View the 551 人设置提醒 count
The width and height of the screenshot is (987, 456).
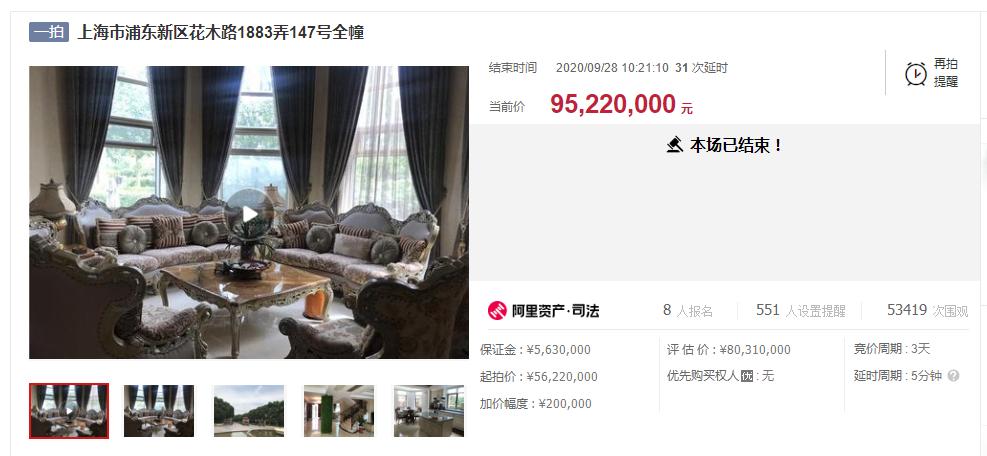(x=801, y=311)
